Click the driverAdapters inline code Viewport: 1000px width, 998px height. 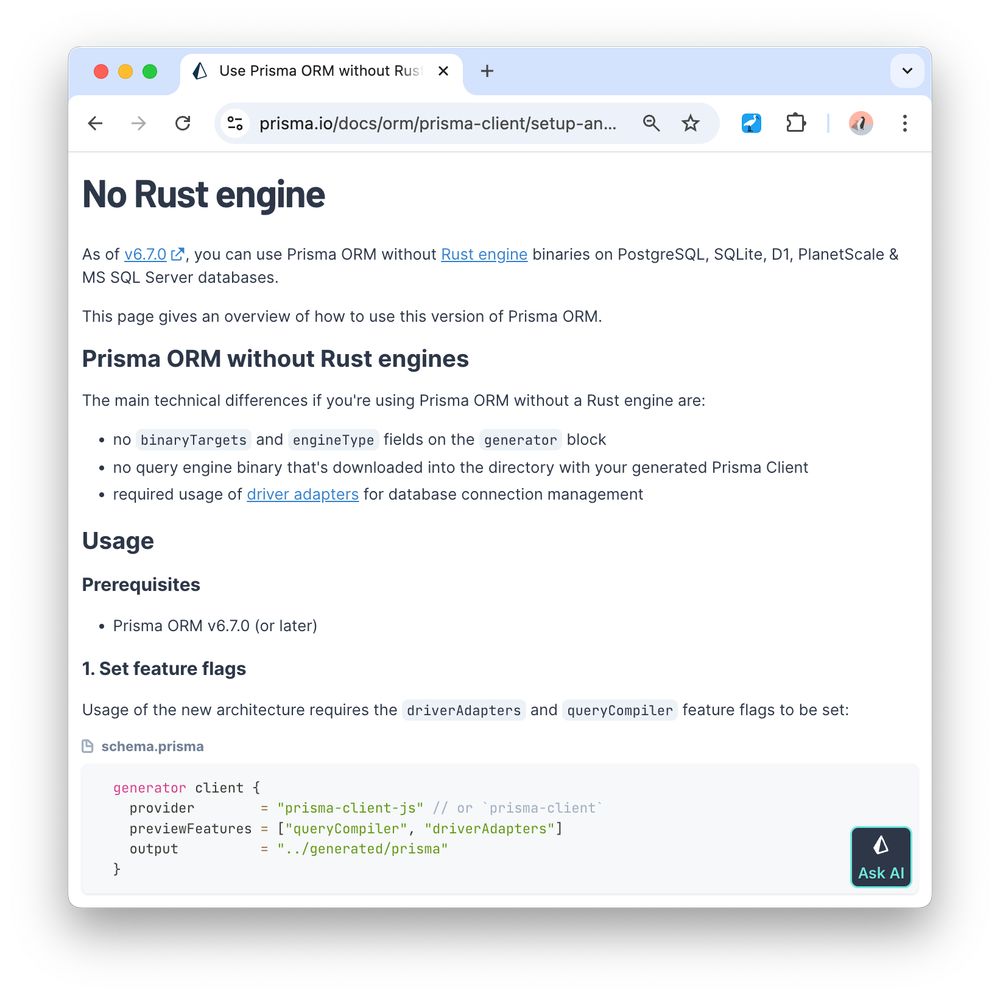click(464, 710)
